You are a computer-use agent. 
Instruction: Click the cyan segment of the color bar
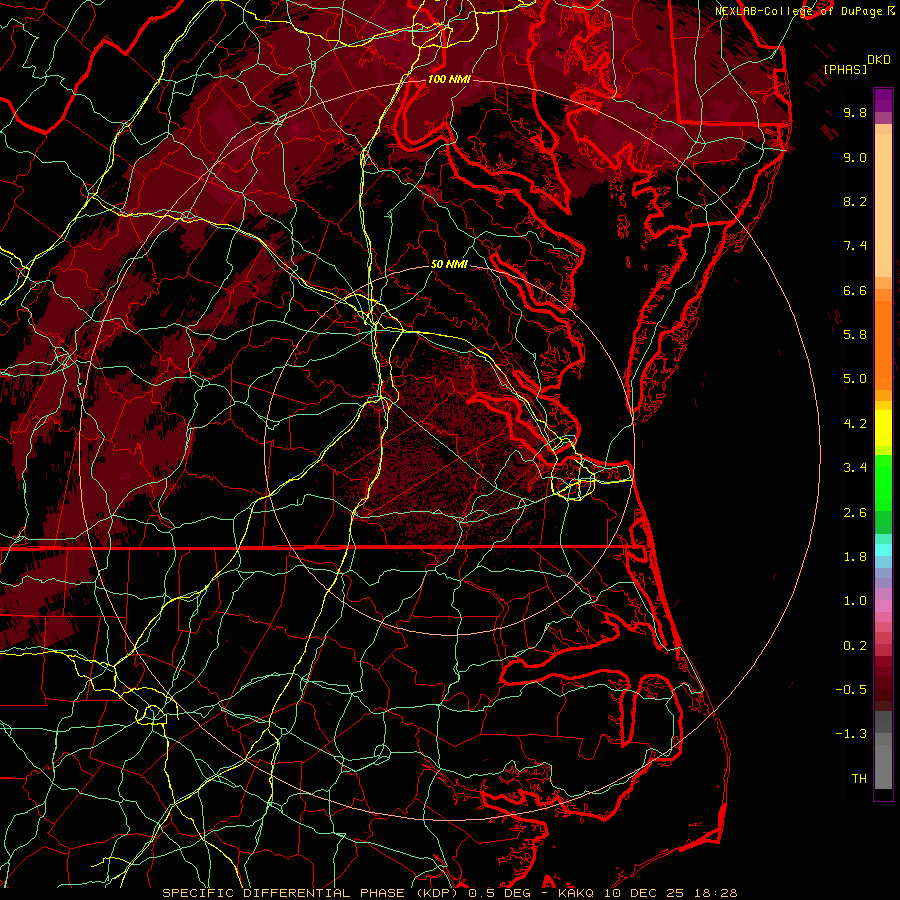pyautogui.click(x=883, y=550)
